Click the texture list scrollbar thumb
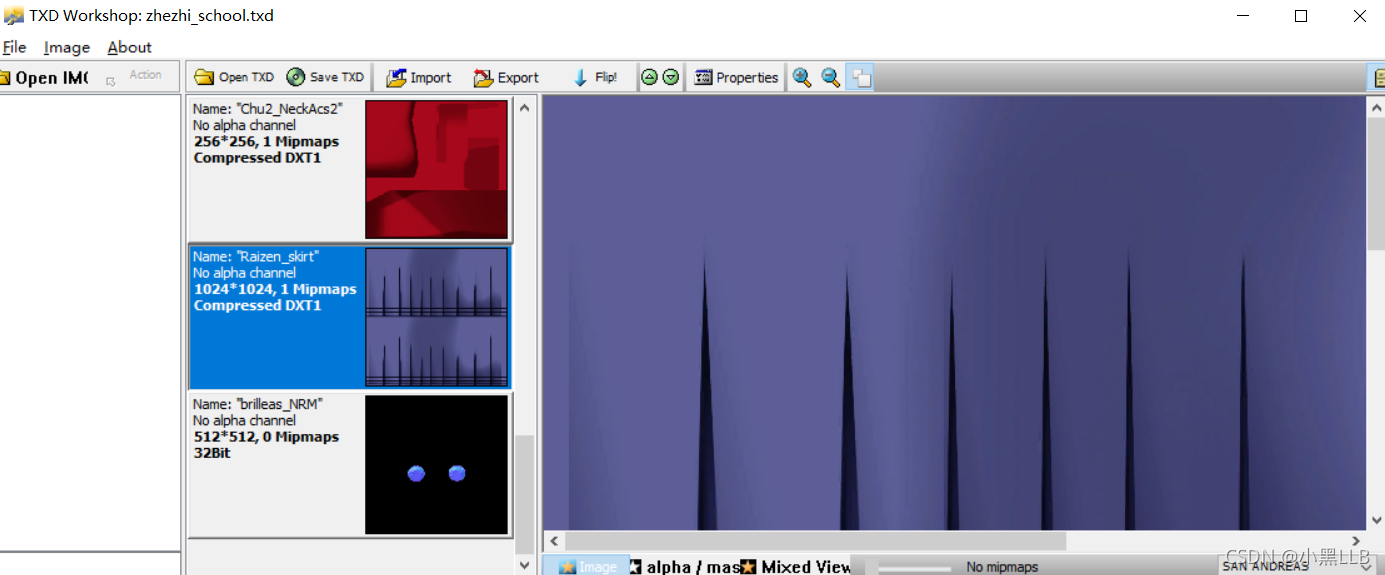1385x575 pixels. 525,494
